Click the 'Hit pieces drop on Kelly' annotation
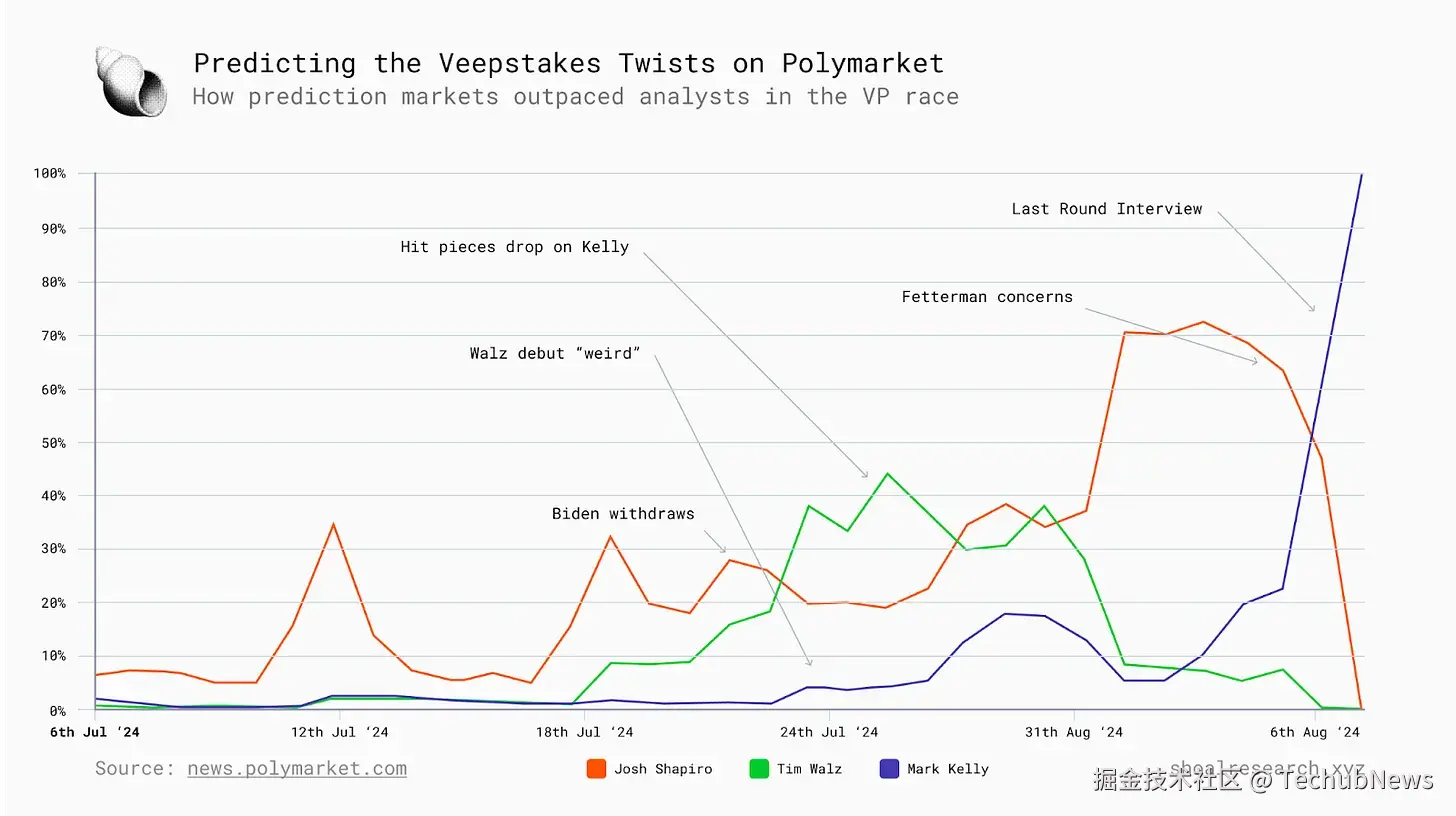Viewport: 1456px width, 816px height. [515, 247]
